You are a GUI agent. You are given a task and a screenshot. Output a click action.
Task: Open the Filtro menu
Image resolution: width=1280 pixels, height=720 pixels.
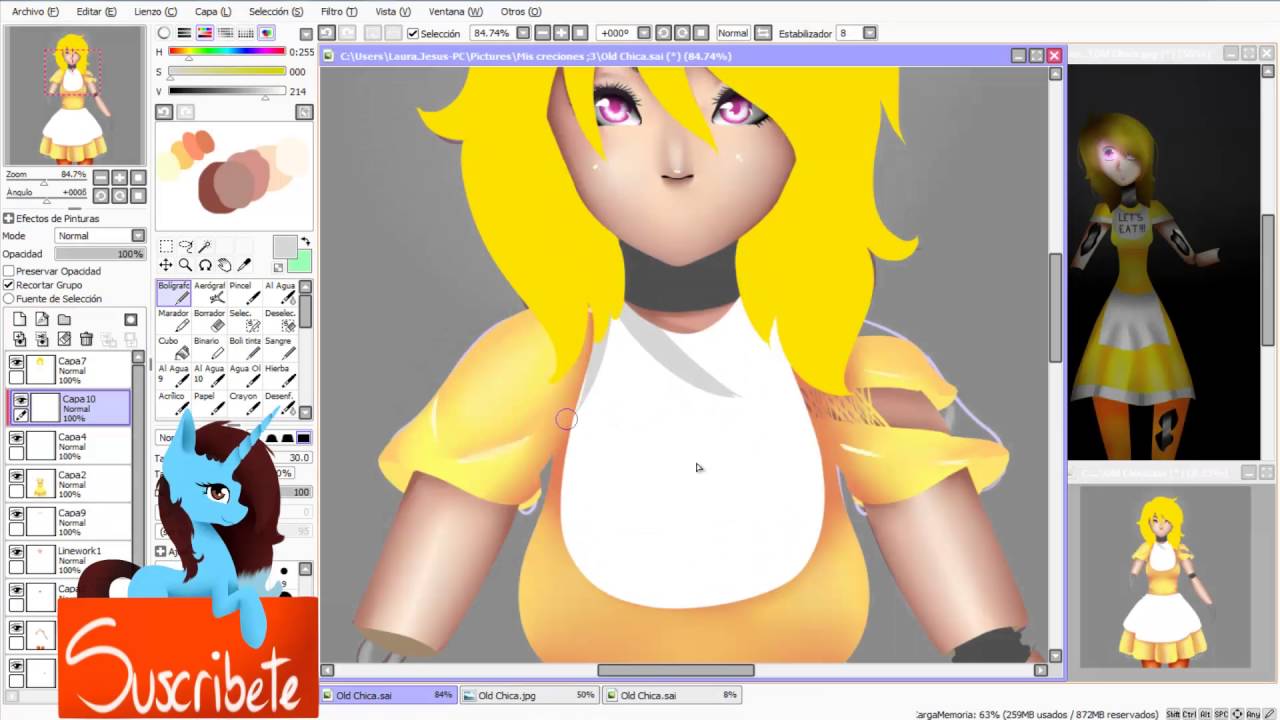click(338, 11)
